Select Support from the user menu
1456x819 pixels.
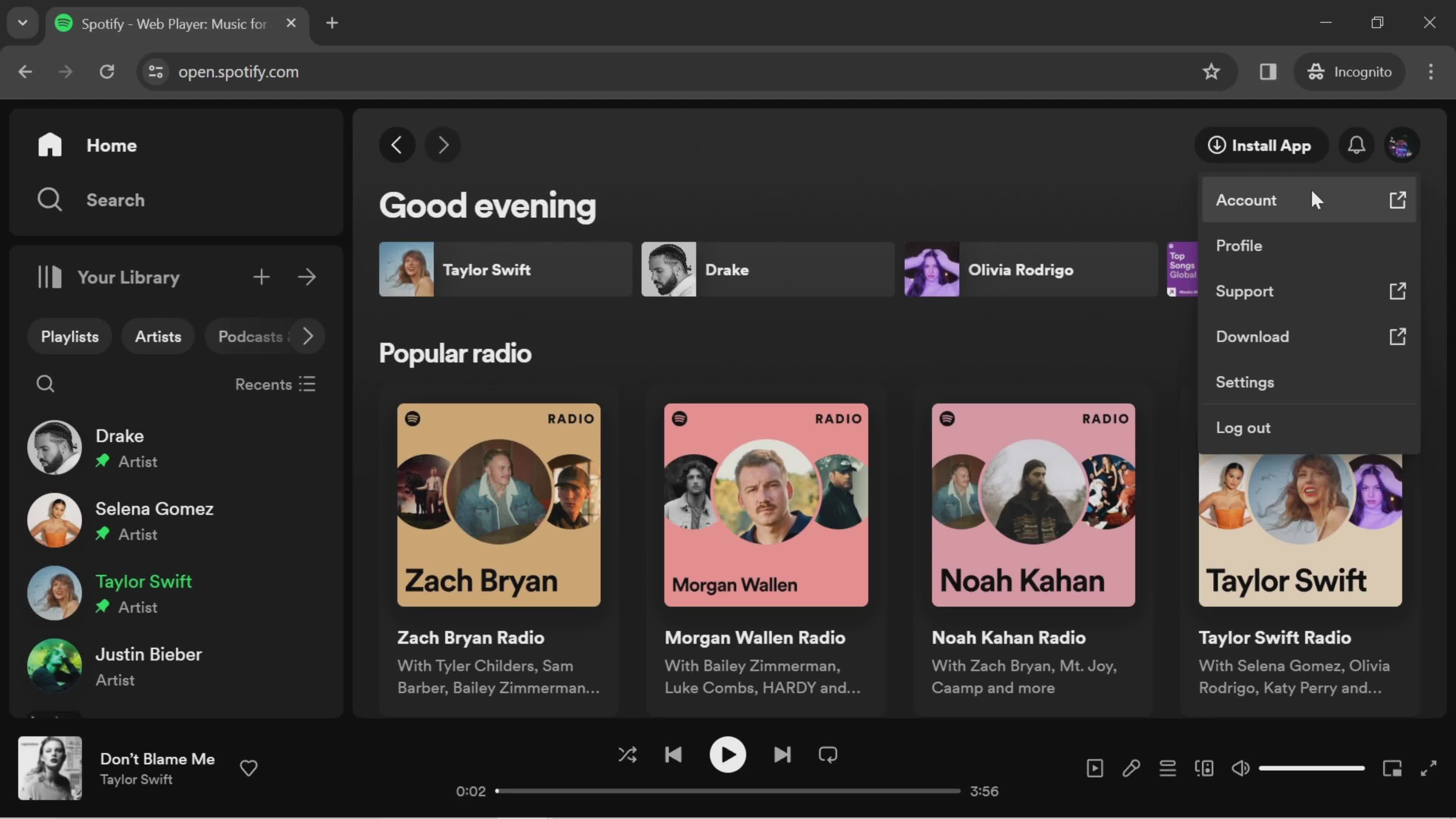(1309, 291)
